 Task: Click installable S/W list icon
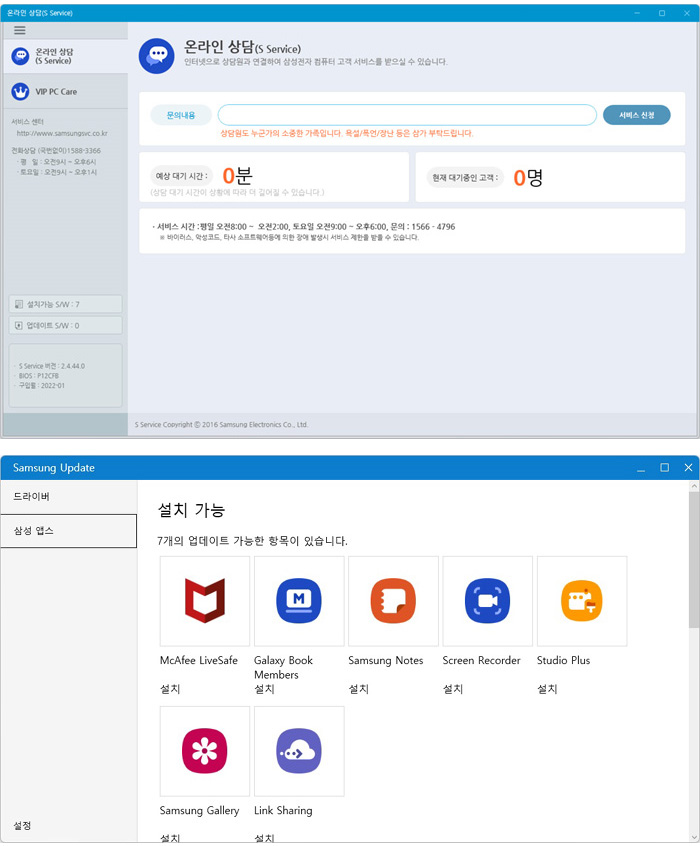pos(19,304)
